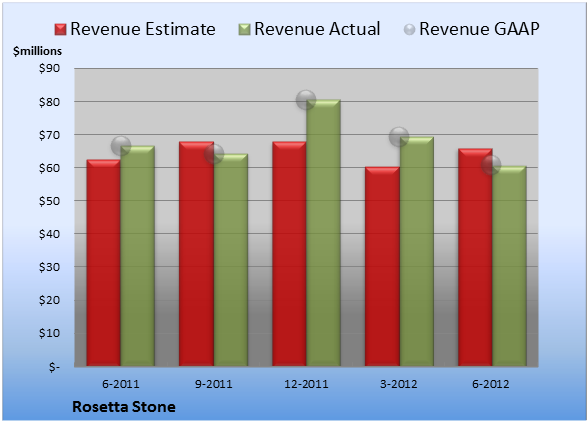Click the $80 y-axis label
The image size is (588, 422).
coord(49,102)
